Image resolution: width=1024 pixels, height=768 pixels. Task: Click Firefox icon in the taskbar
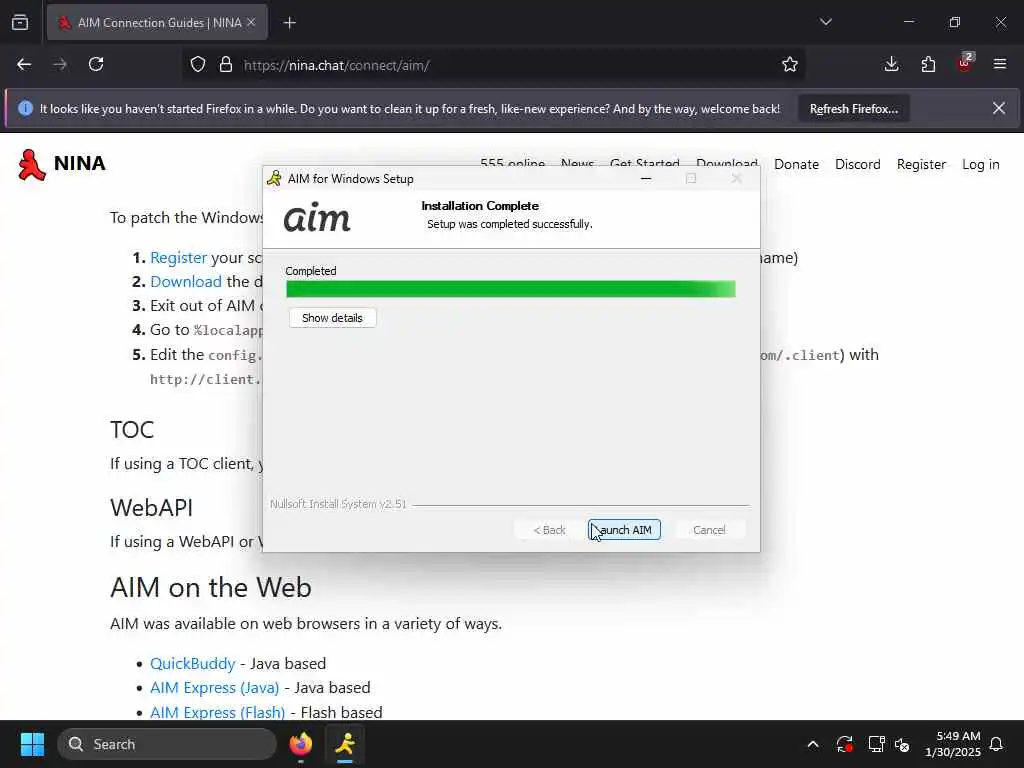pos(300,744)
